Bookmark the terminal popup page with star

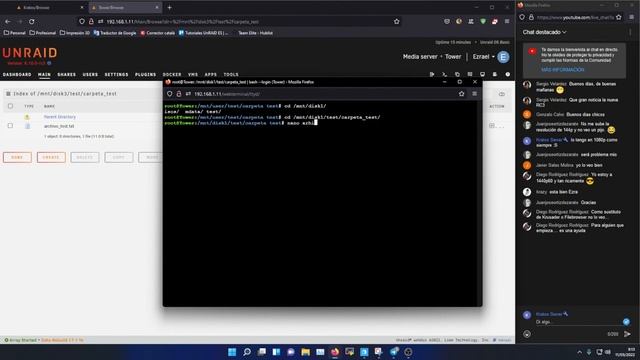[462, 94]
